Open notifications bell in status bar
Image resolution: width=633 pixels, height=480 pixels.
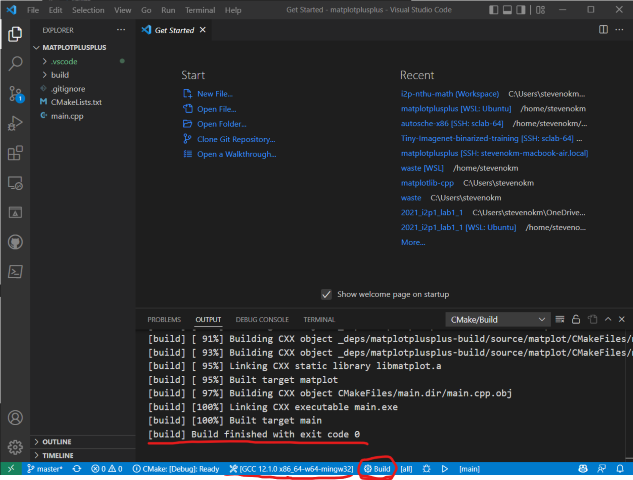620,469
